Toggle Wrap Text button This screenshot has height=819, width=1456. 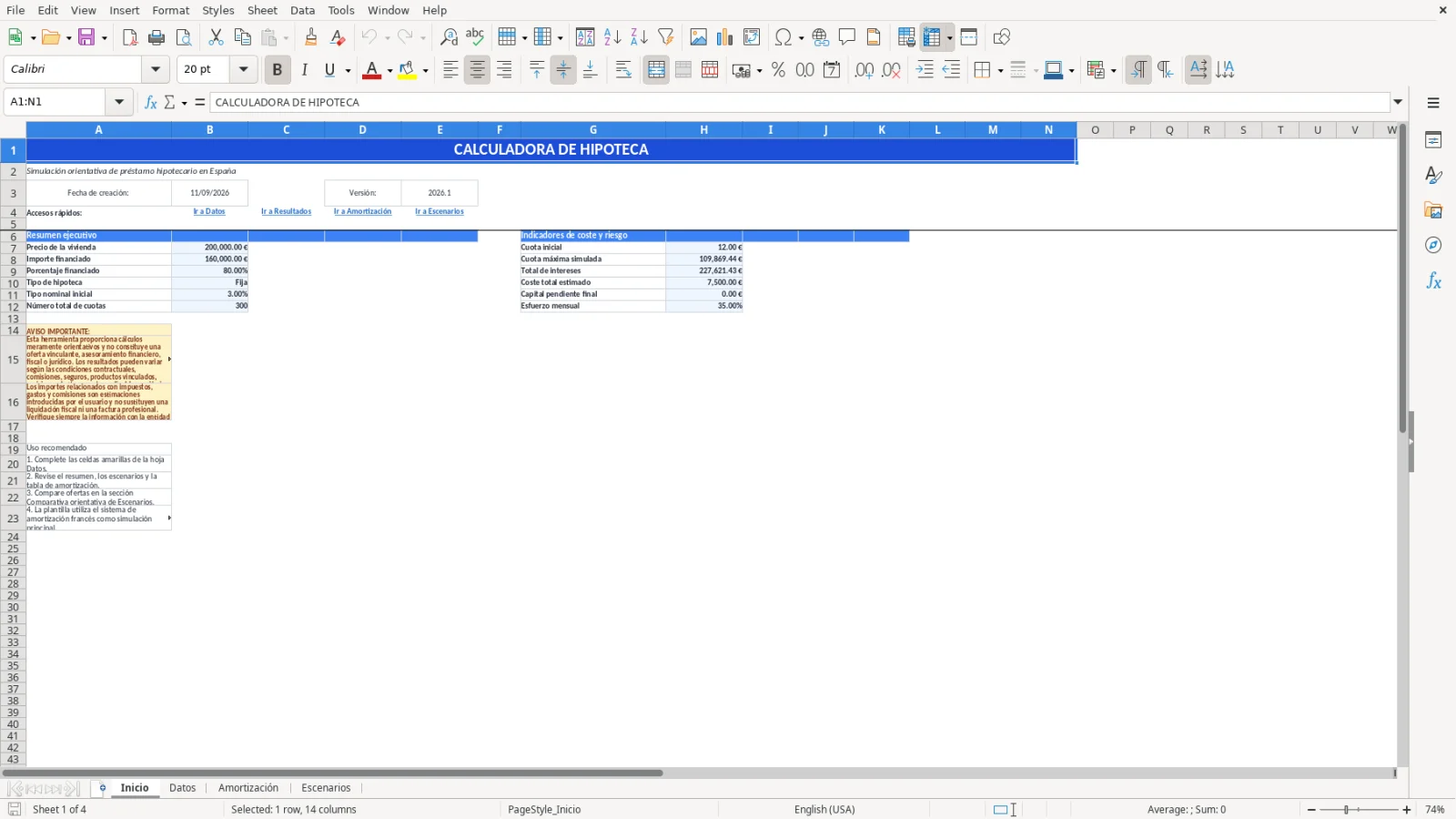tap(623, 70)
